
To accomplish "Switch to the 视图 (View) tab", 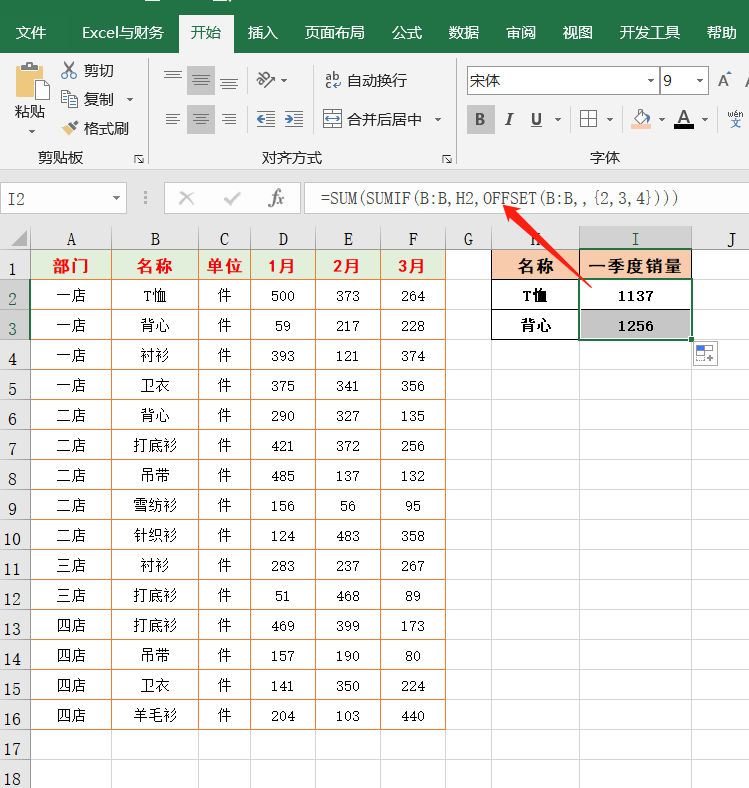I will pos(578,33).
